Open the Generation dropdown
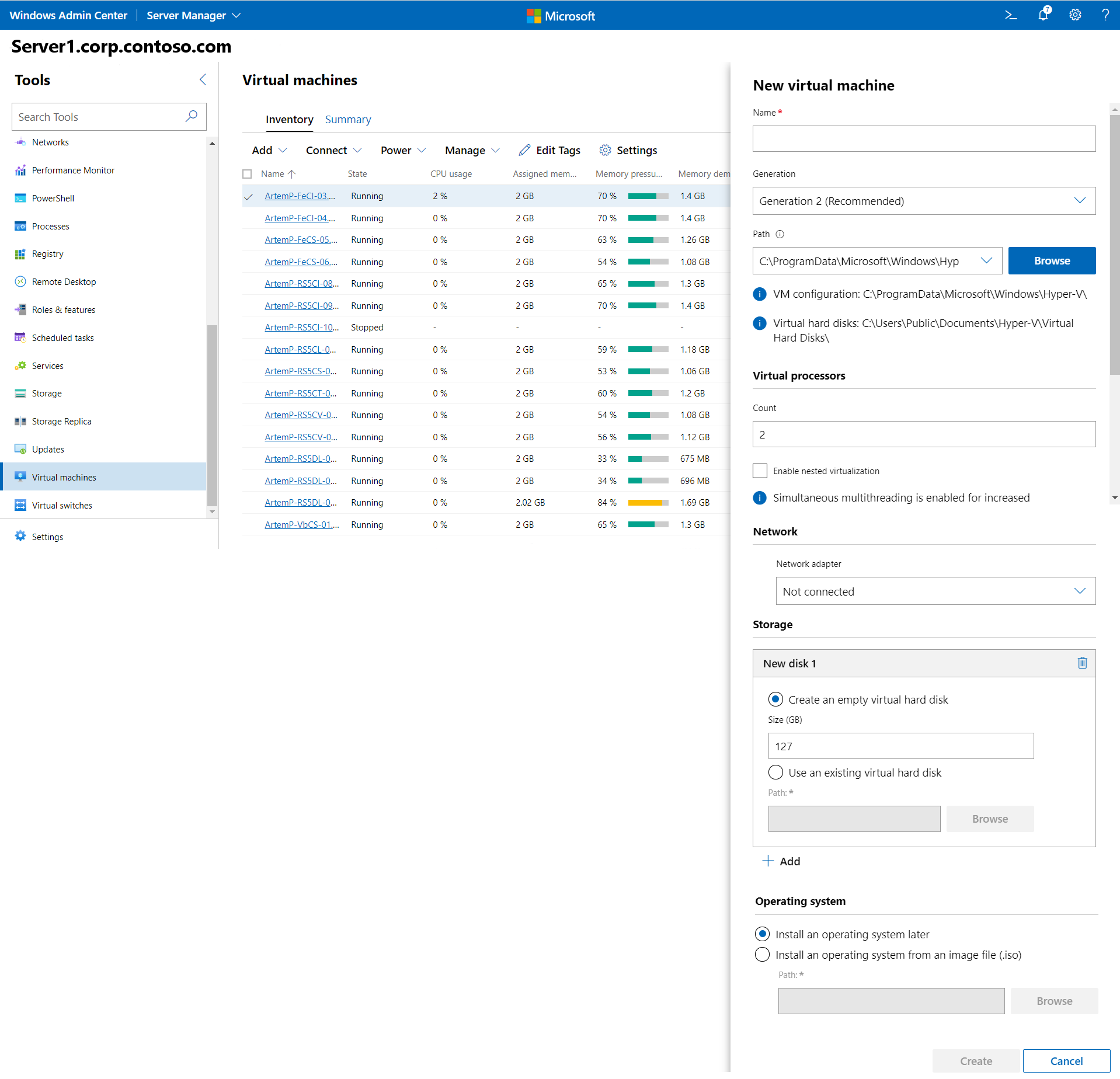1120x1079 pixels. 923,201
